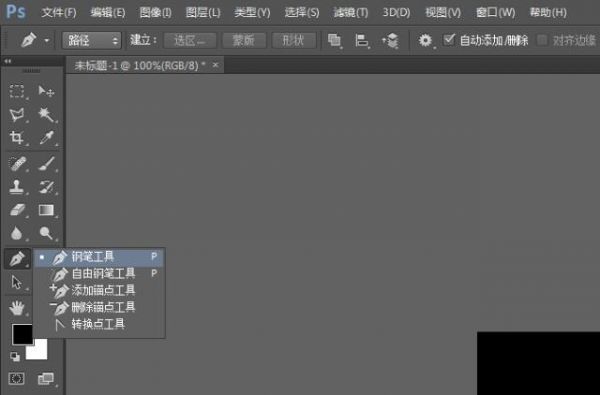This screenshot has width=600, height=395.
Task: Open the 图层(L) menu
Action: click(x=203, y=13)
